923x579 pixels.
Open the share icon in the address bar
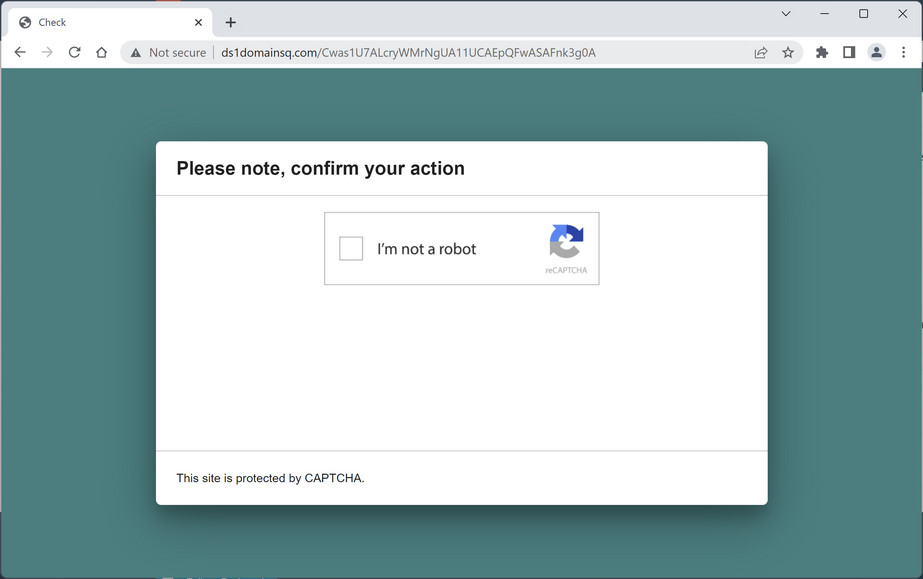pos(760,52)
